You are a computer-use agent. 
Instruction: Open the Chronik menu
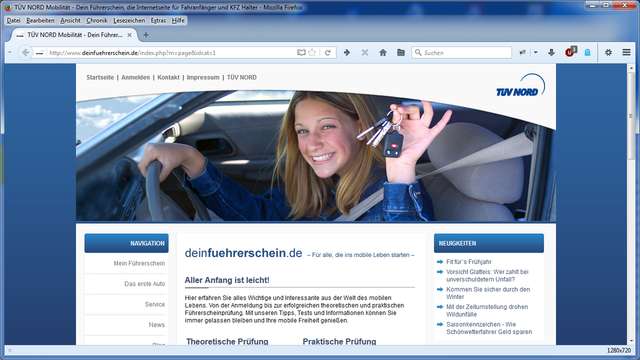[x=97, y=20]
